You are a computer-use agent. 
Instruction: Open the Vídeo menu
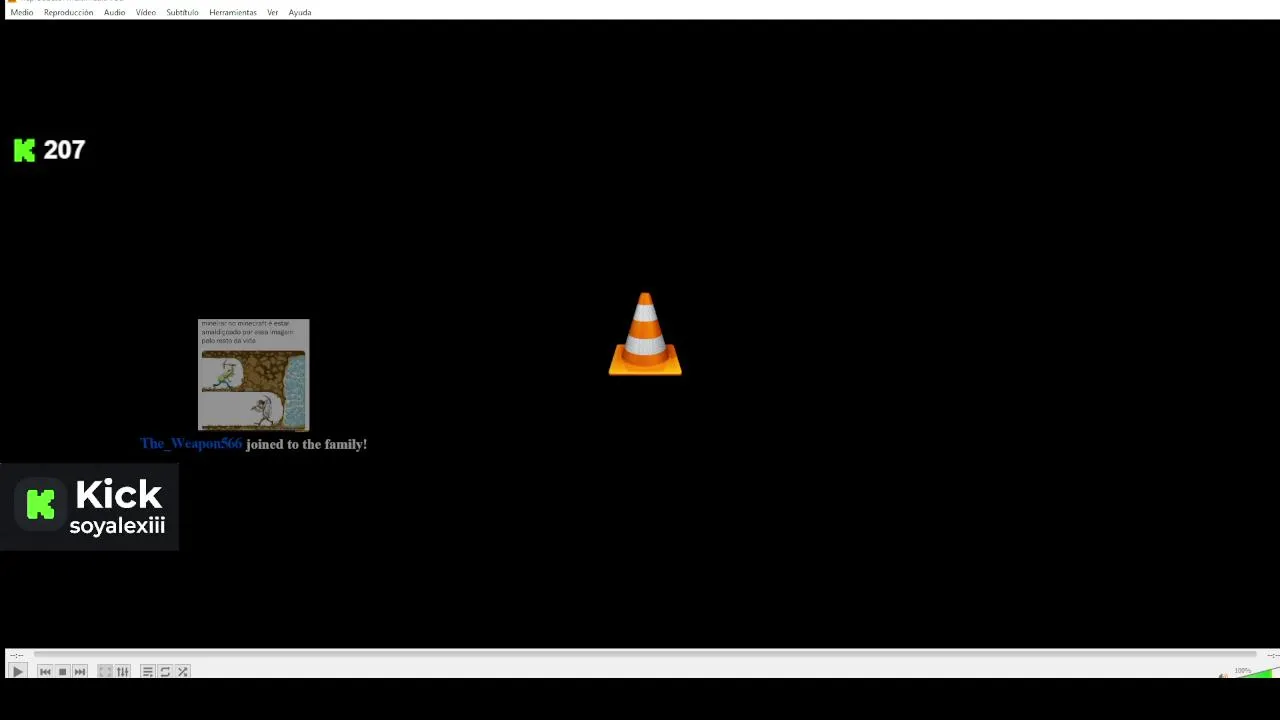(146, 12)
